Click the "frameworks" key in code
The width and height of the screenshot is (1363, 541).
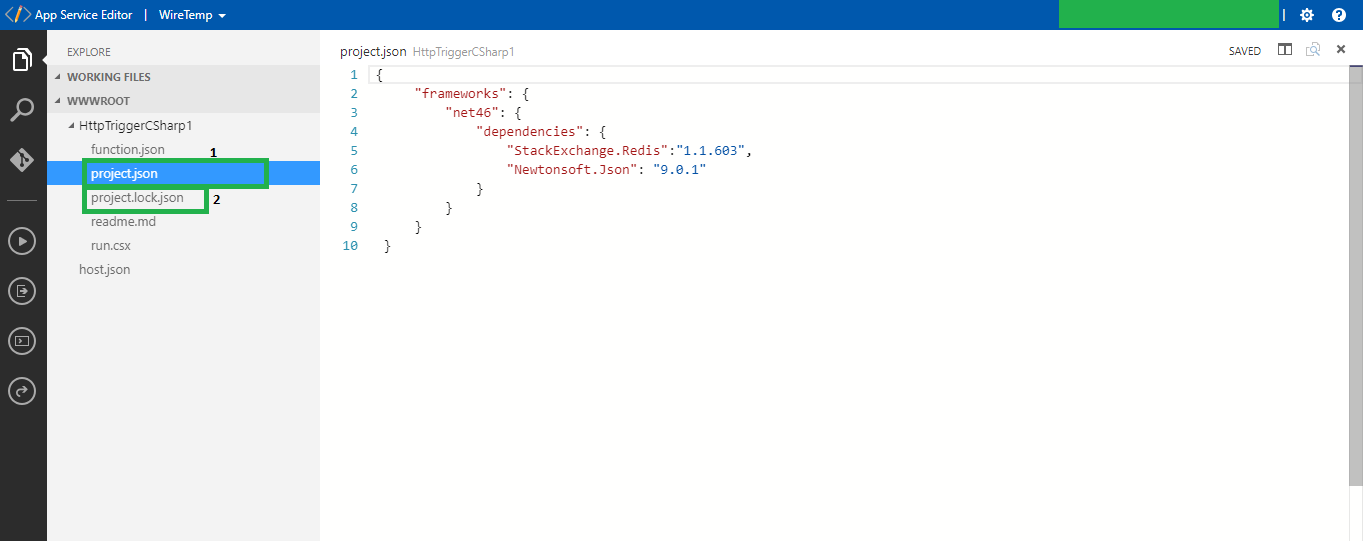pos(460,93)
